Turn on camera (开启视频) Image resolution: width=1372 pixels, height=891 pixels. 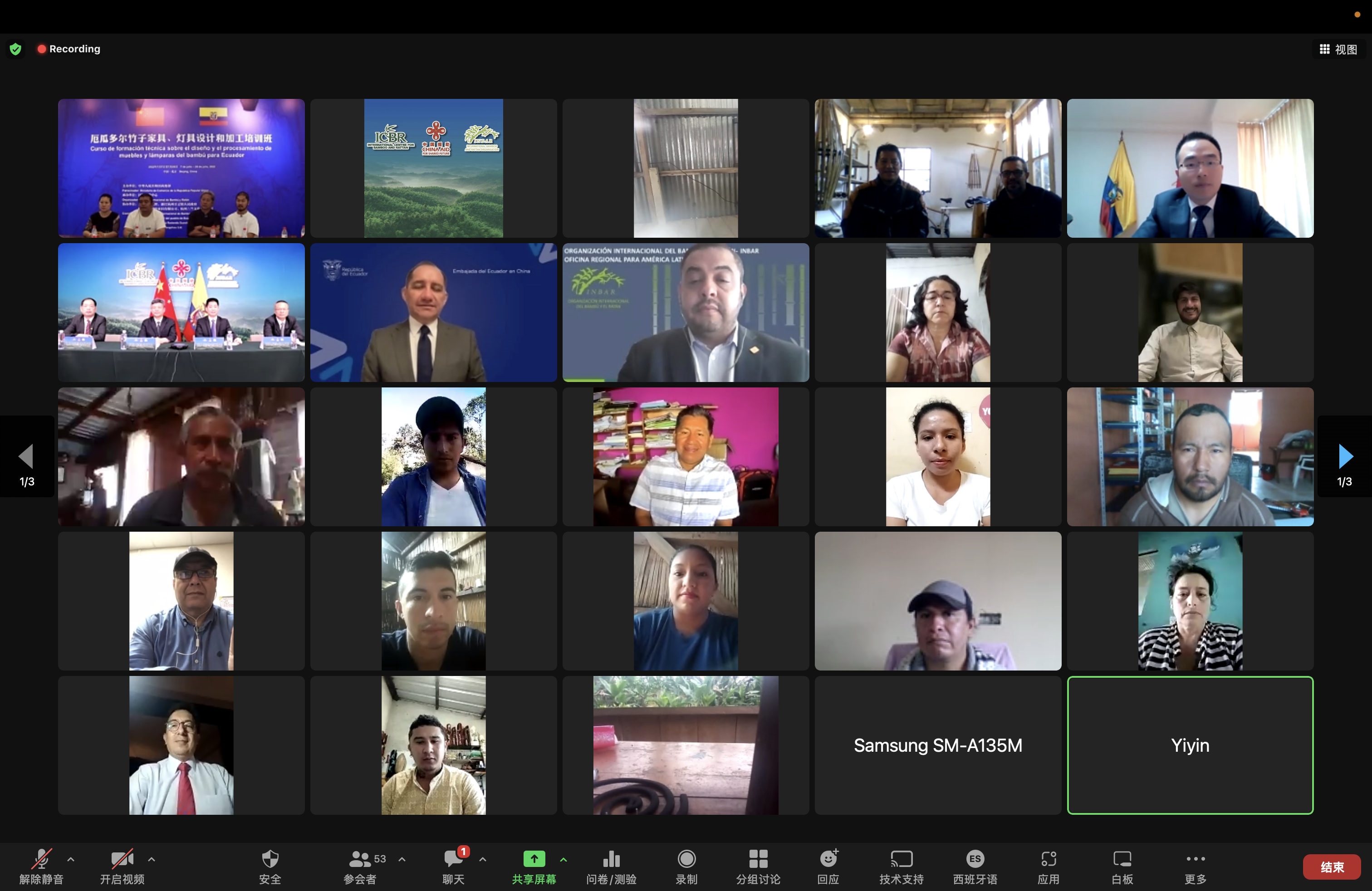122,859
